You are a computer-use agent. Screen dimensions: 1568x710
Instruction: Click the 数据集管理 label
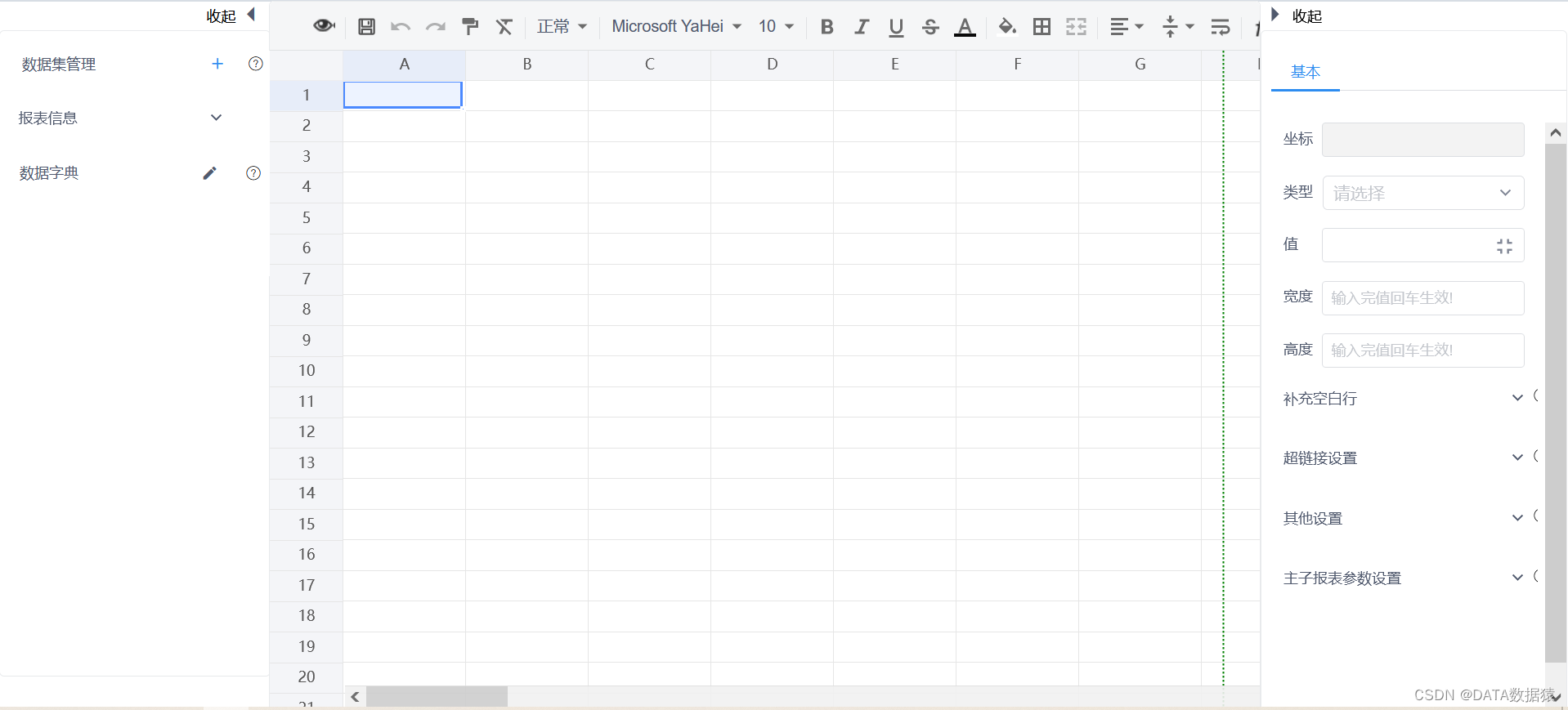click(x=59, y=65)
